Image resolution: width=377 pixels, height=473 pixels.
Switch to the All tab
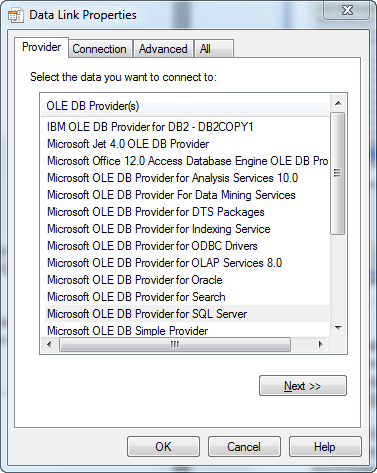pos(213,49)
